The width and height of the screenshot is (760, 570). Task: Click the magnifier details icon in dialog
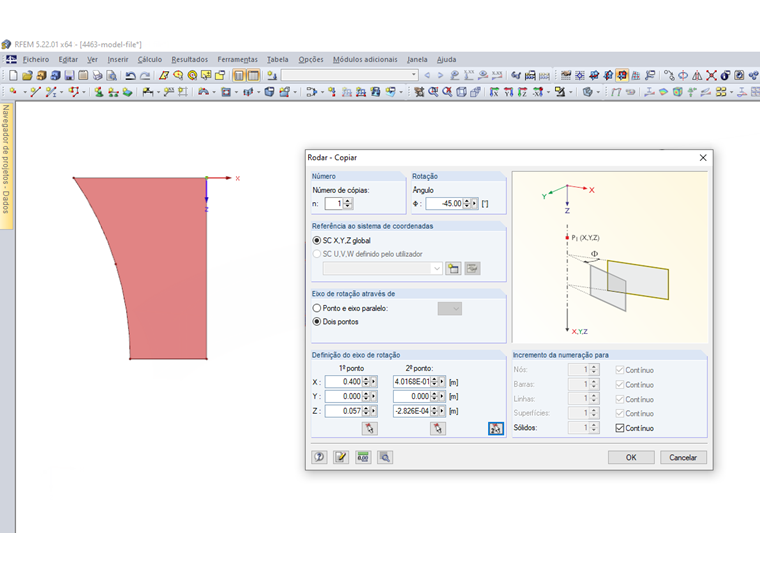tap(385, 457)
